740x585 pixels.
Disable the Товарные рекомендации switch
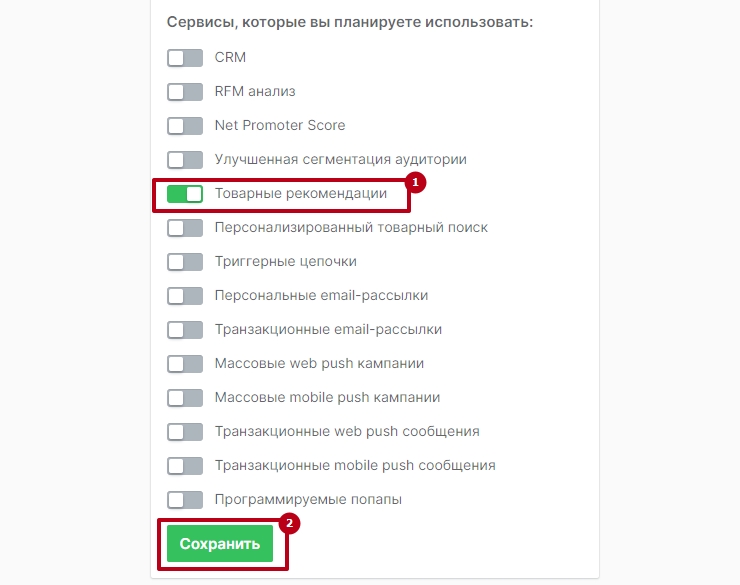coord(185,194)
